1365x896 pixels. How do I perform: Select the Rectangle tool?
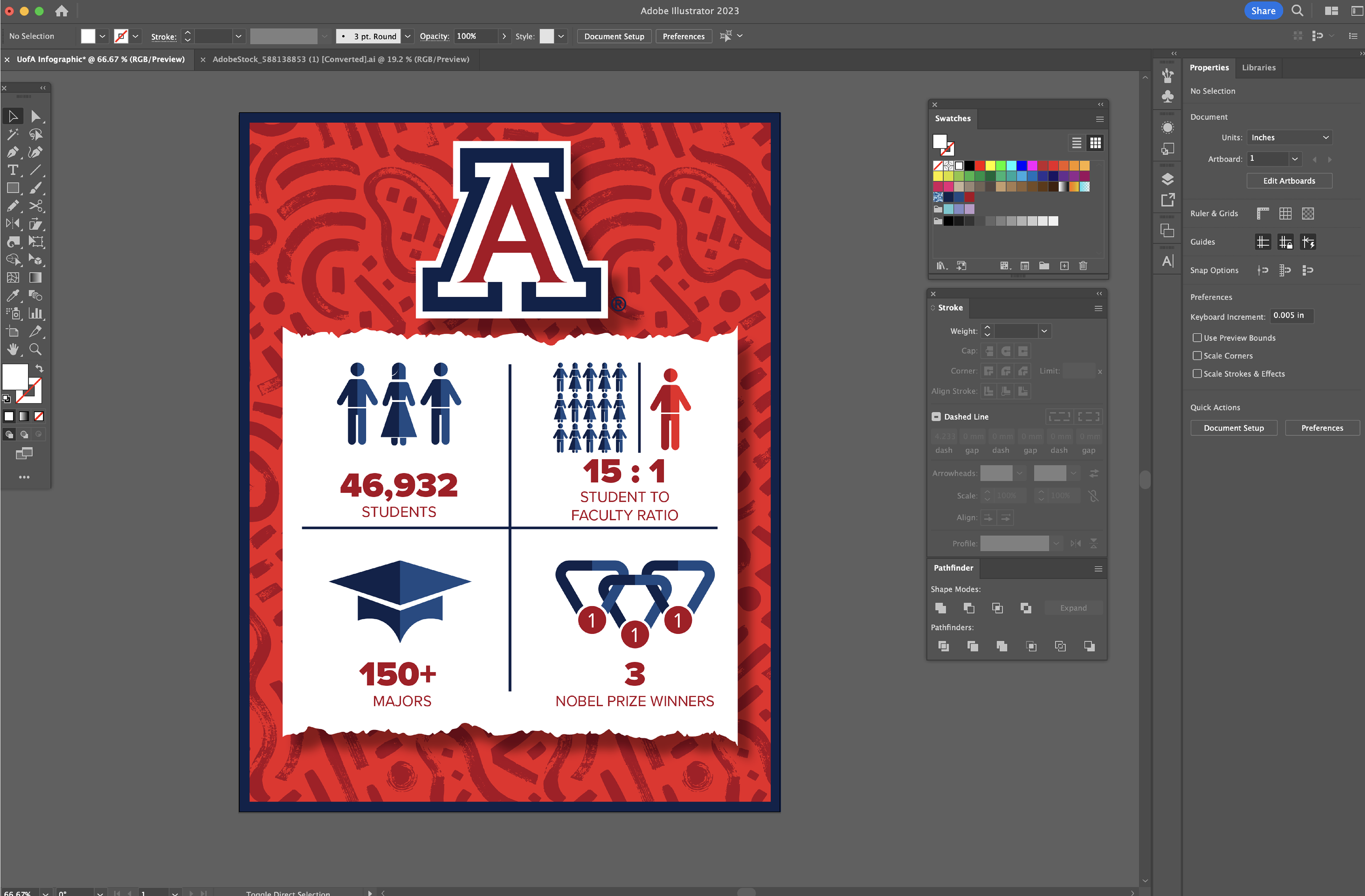pyautogui.click(x=13, y=188)
